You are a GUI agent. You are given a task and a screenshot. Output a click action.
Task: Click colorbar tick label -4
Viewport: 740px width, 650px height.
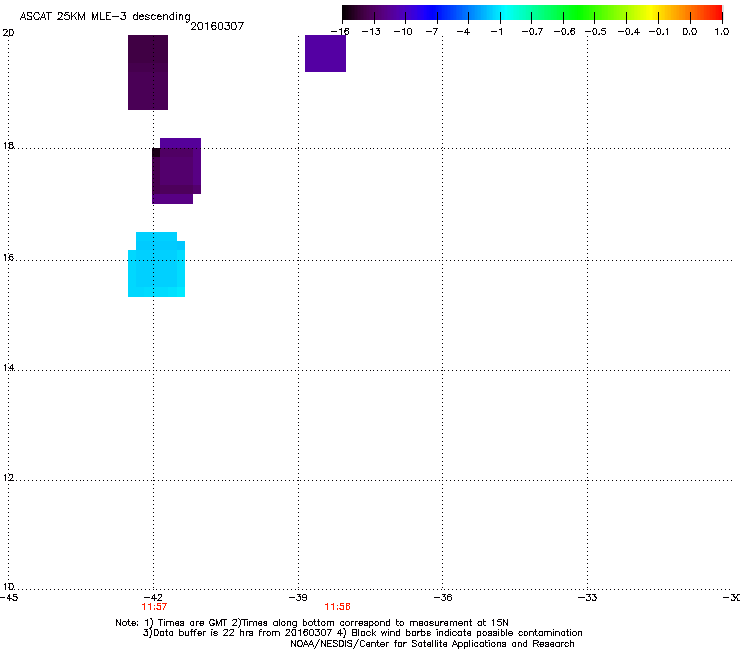coord(463,32)
